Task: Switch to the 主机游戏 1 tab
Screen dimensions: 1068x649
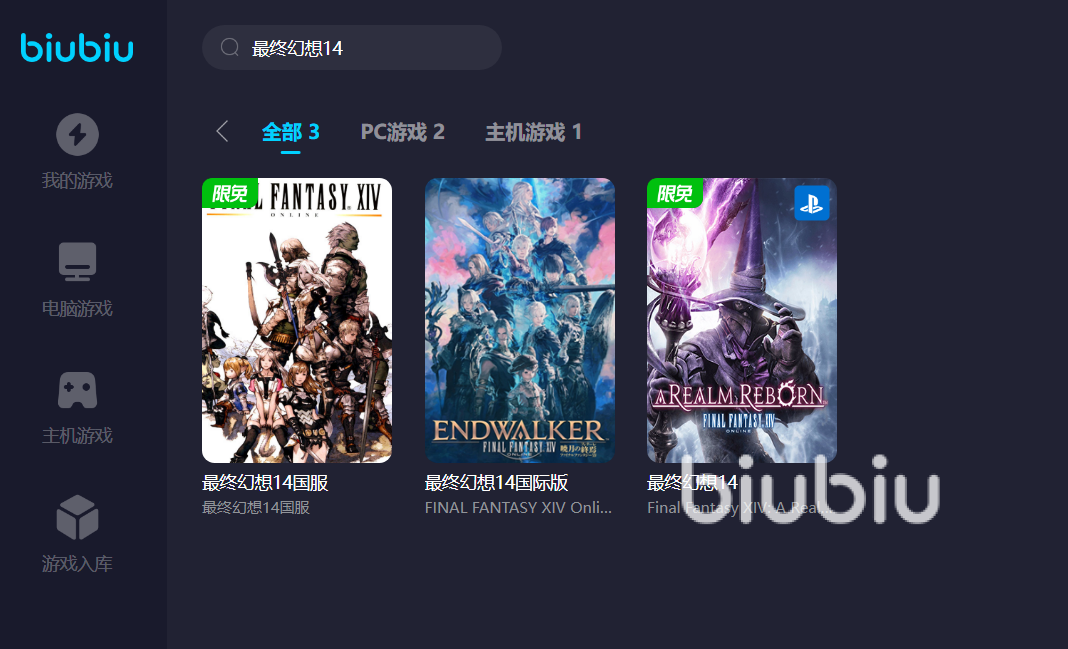Action: click(533, 131)
